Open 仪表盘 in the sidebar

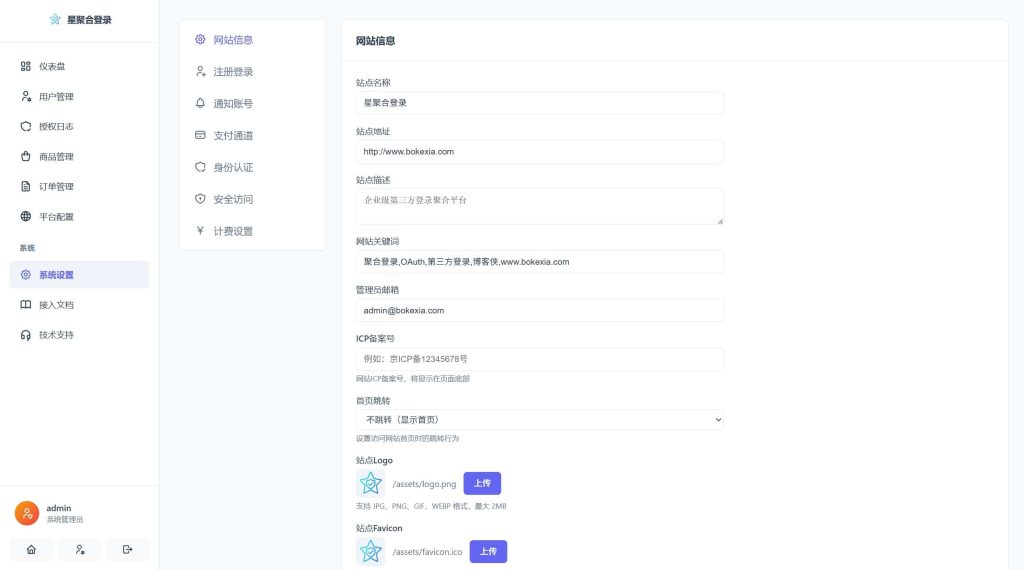(79, 66)
